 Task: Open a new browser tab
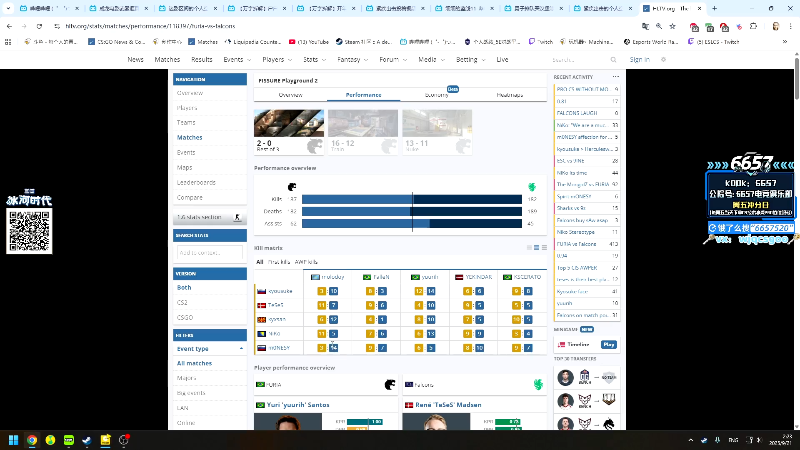click(x=714, y=9)
